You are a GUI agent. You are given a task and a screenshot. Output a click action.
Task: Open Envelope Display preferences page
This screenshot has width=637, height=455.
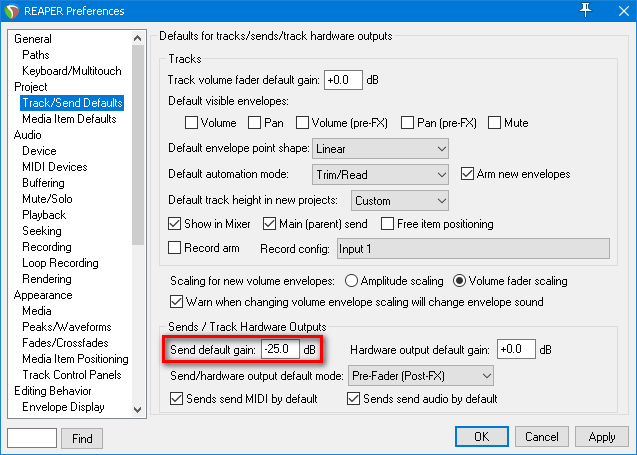[63, 407]
